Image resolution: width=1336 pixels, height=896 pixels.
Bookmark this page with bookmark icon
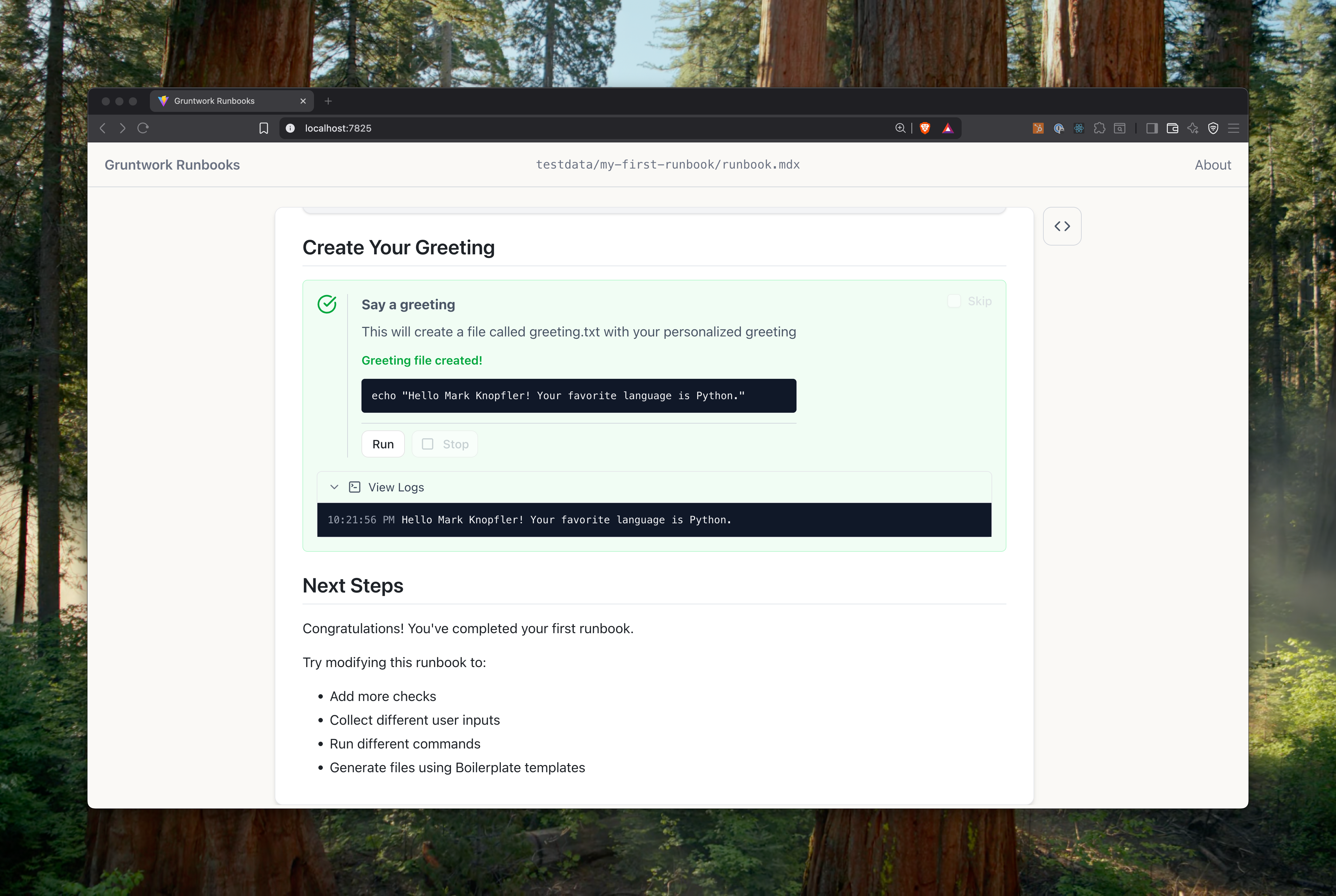(x=263, y=128)
